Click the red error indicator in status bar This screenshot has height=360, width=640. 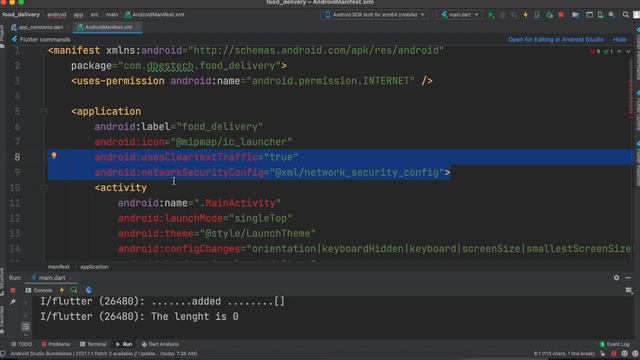tap(613, 354)
